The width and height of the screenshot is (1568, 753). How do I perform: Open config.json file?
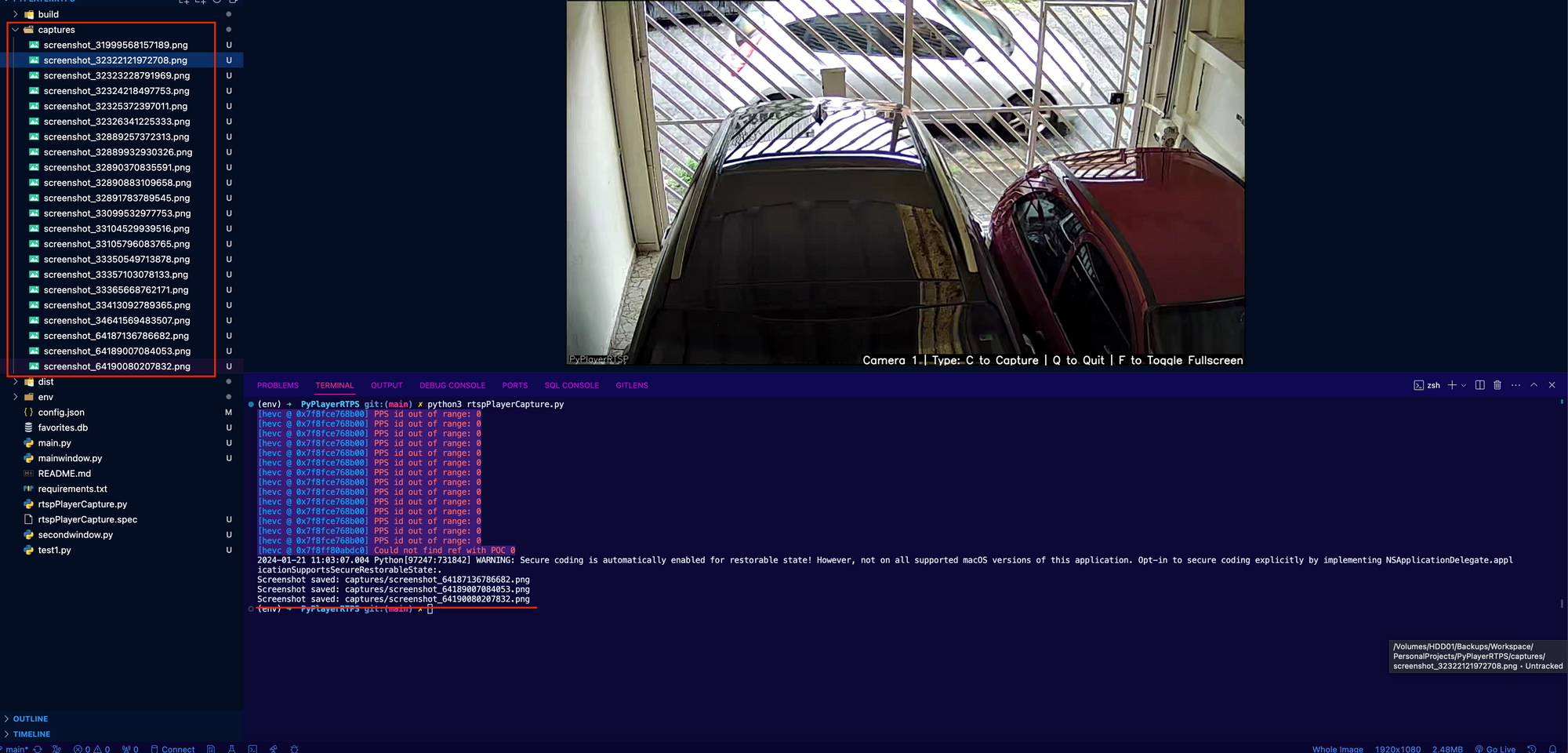tap(61, 413)
